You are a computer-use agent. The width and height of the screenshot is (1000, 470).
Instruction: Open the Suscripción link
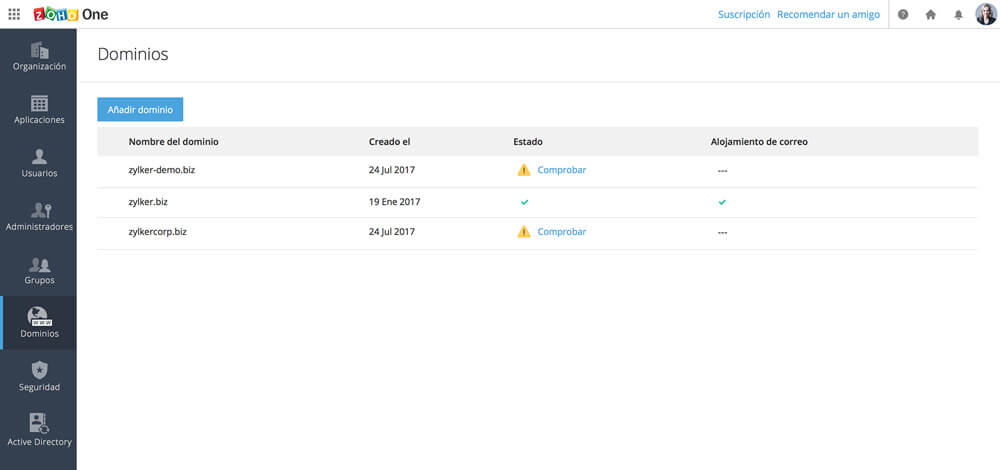743,15
